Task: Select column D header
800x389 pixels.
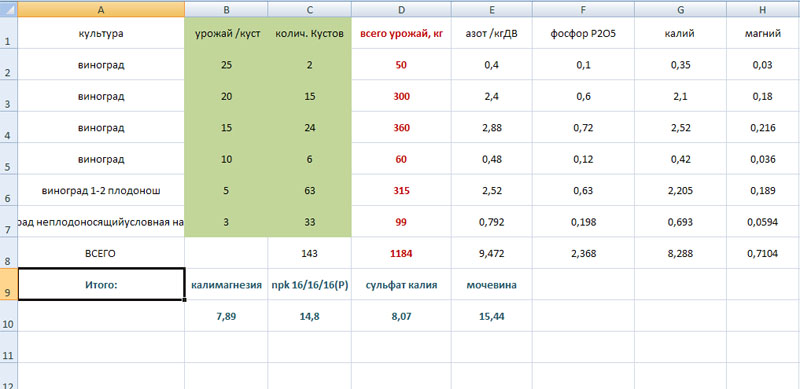Action: point(401,9)
